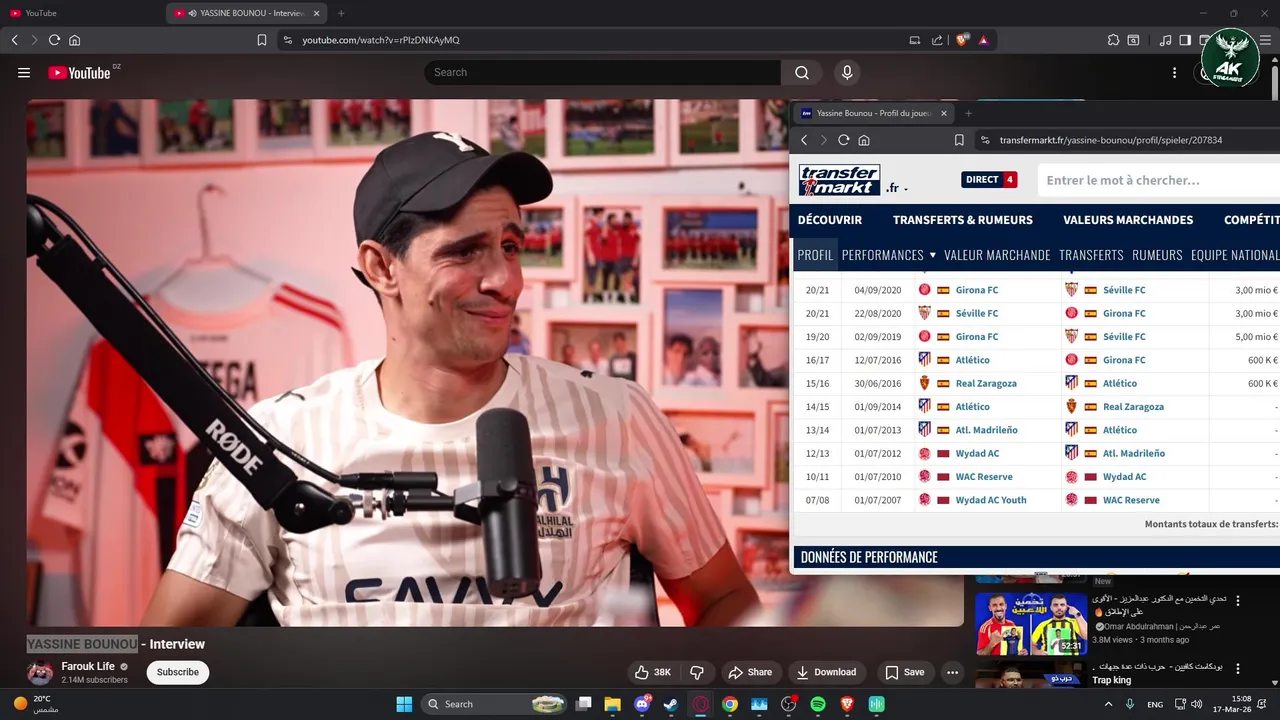Select the PROFIL tab

coord(815,255)
